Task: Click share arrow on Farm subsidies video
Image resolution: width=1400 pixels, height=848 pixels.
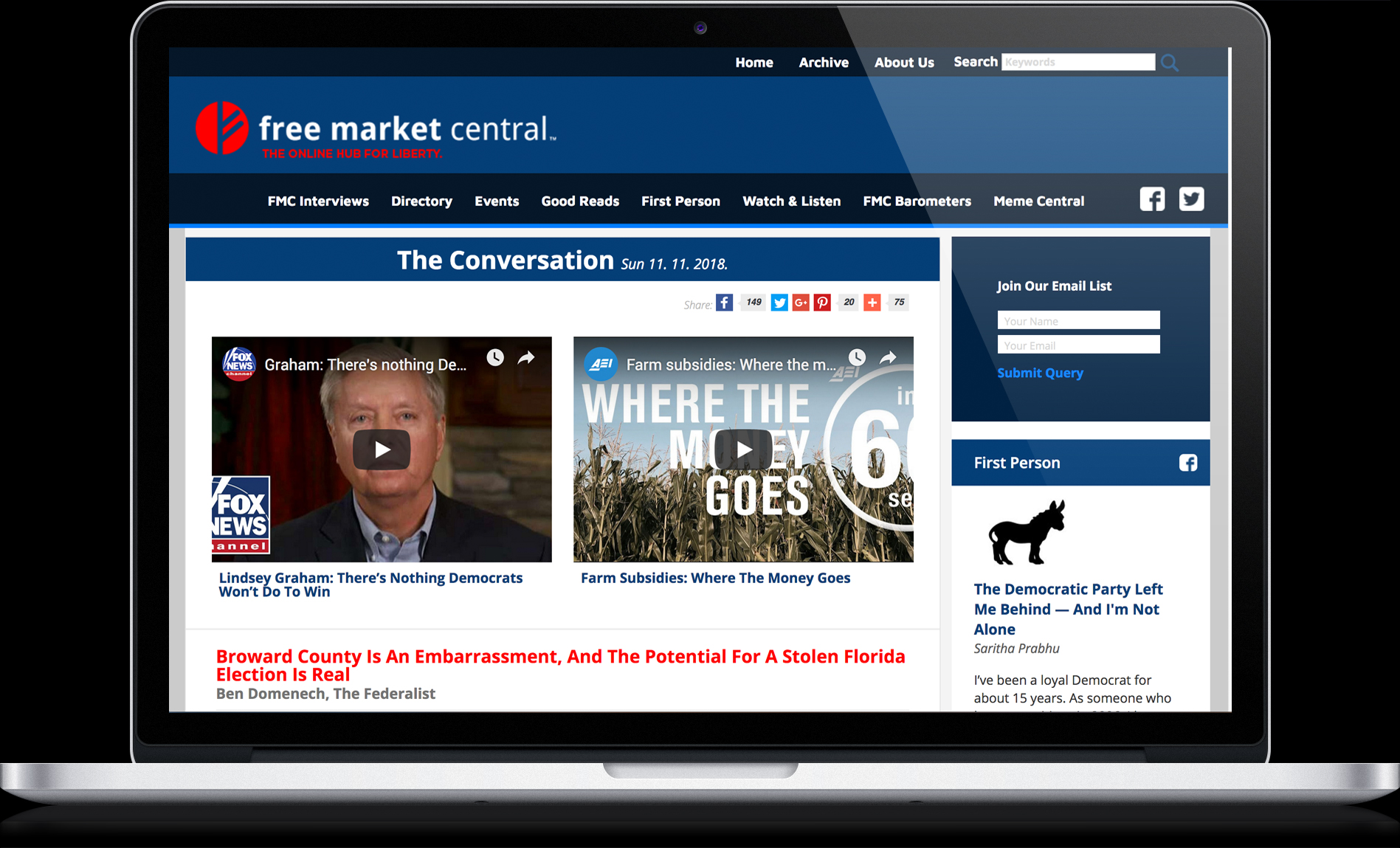Action: click(889, 358)
